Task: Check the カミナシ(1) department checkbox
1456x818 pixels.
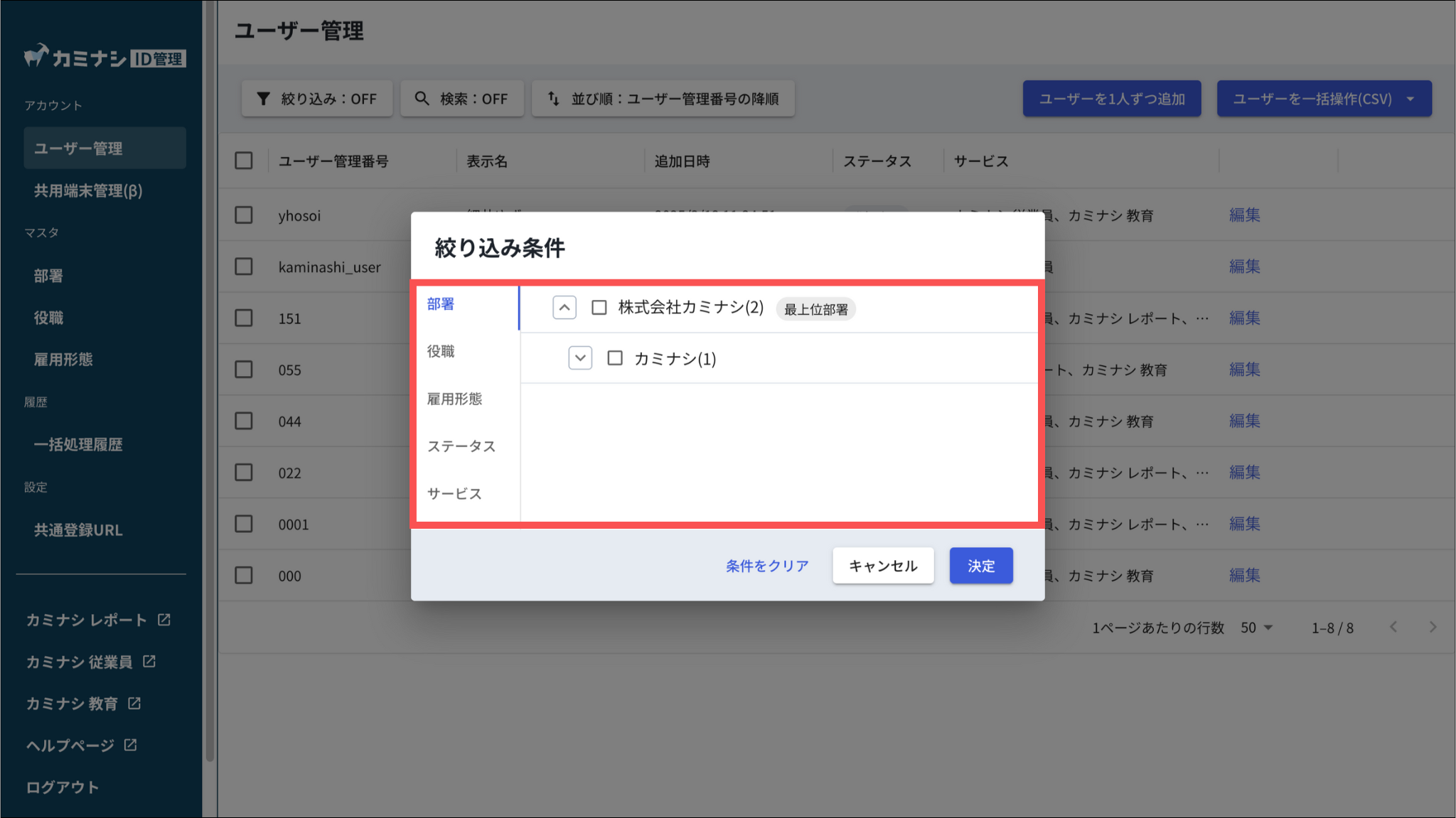Action: [x=615, y=358]
